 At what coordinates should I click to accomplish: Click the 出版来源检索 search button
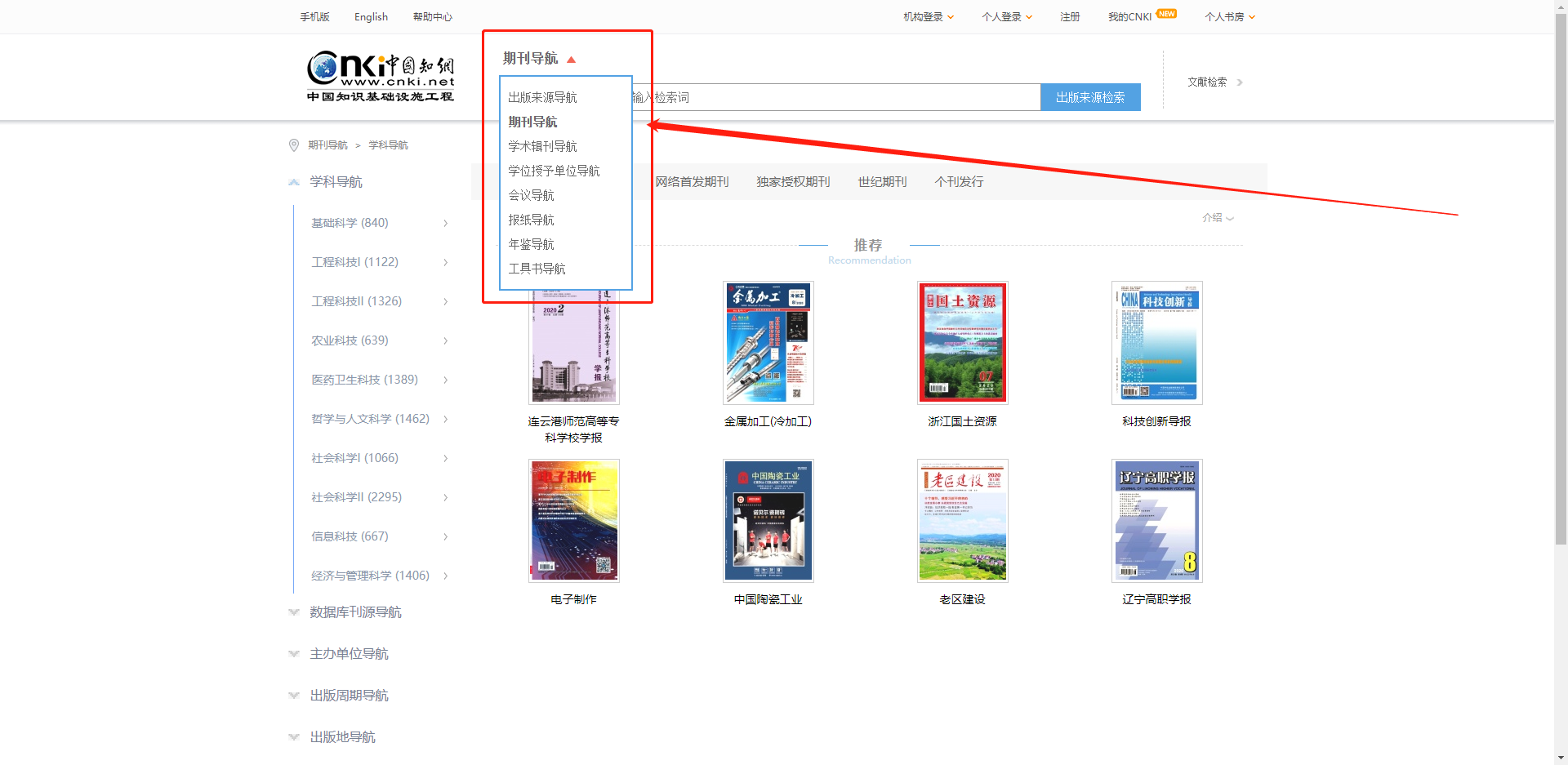[1090, 96]
